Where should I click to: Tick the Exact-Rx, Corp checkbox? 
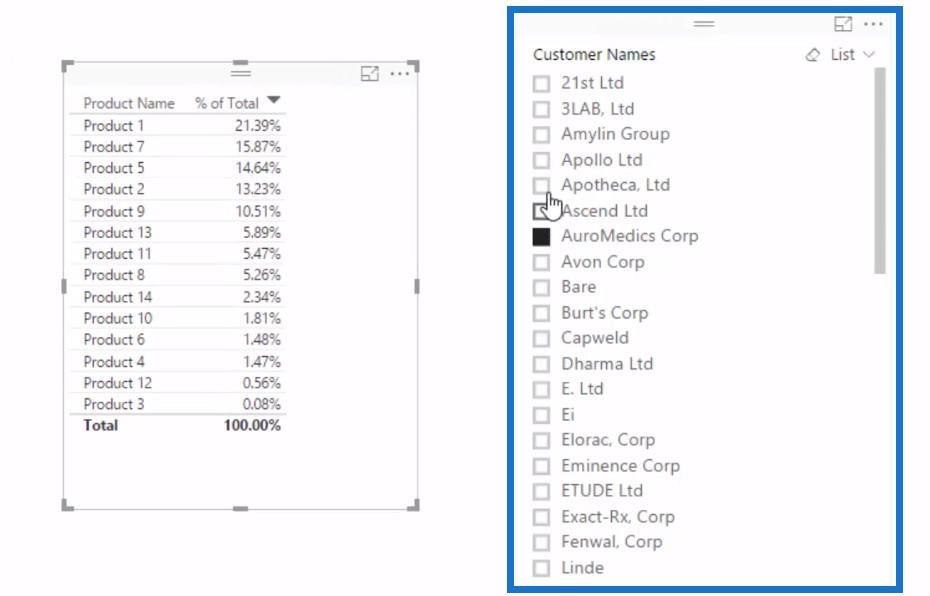tap(541, 517)
